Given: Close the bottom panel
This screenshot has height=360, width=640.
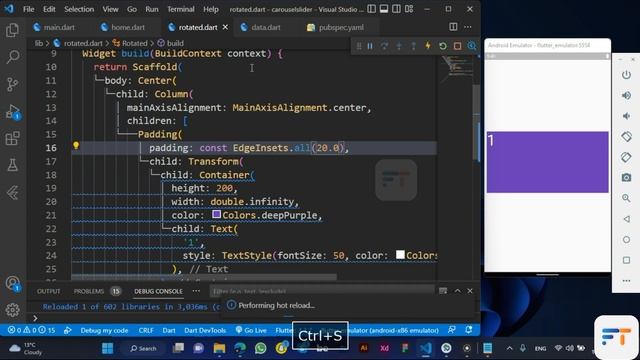Looking at the screenshot, I should click(x=470, y=291).
